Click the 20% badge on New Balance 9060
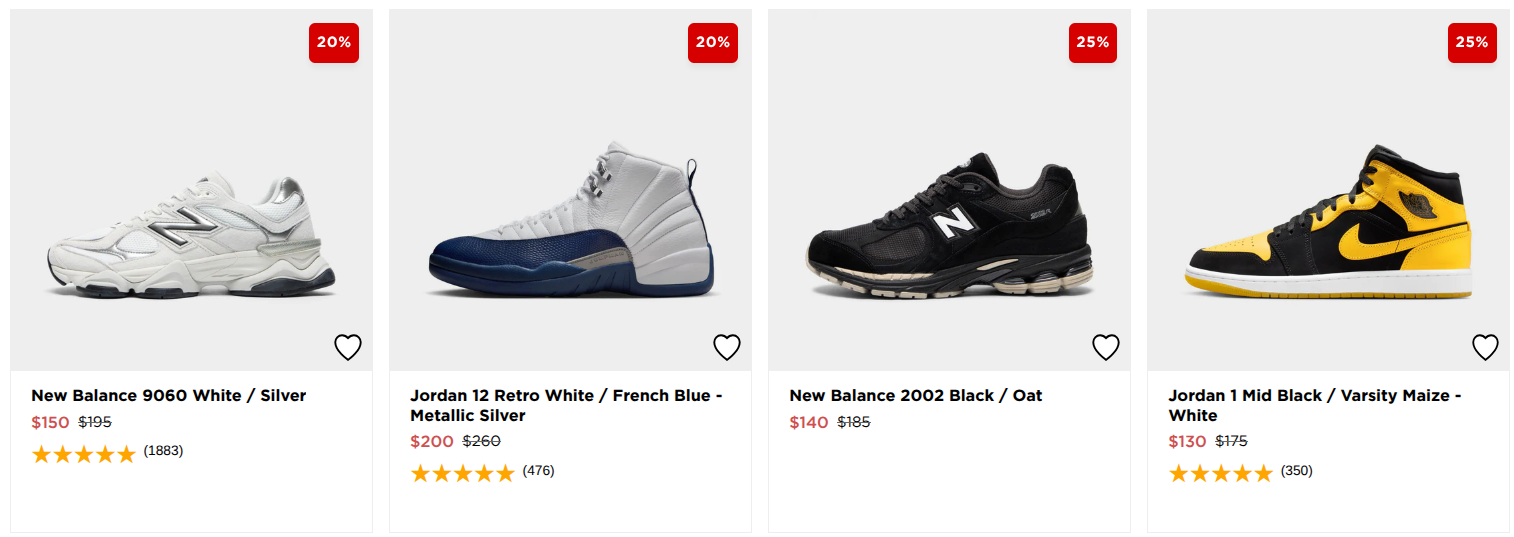This screenshot has width=1514, height=537. click(x=334, y=43)
